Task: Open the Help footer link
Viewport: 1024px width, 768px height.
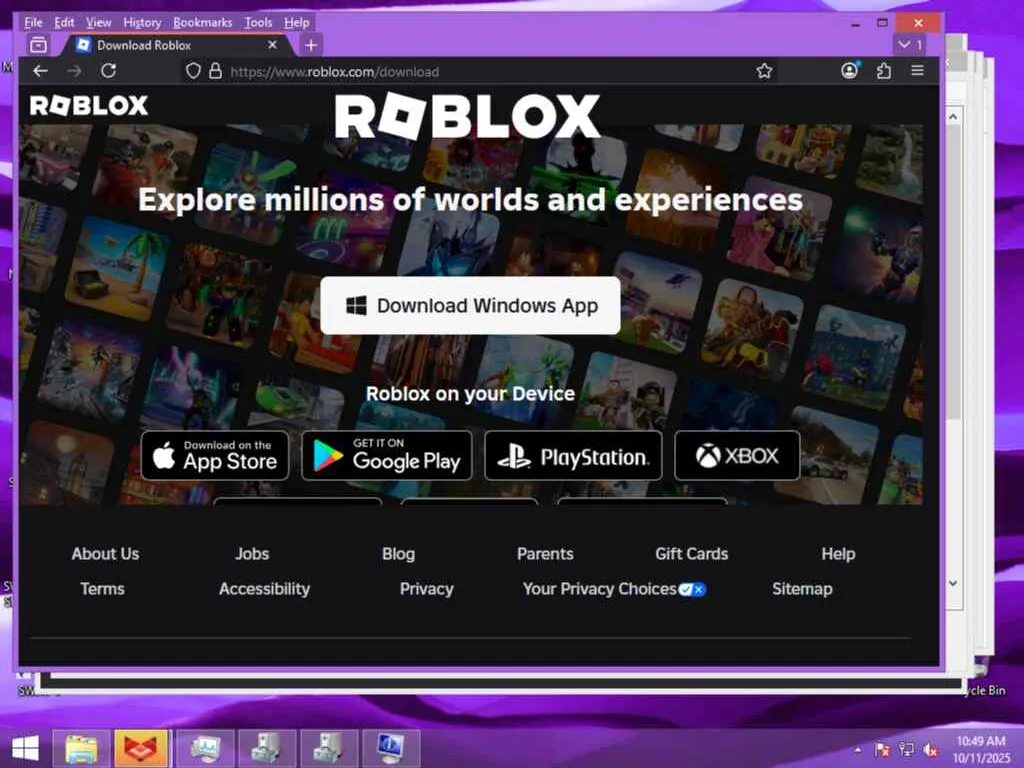Action: [x=839, y=554]
